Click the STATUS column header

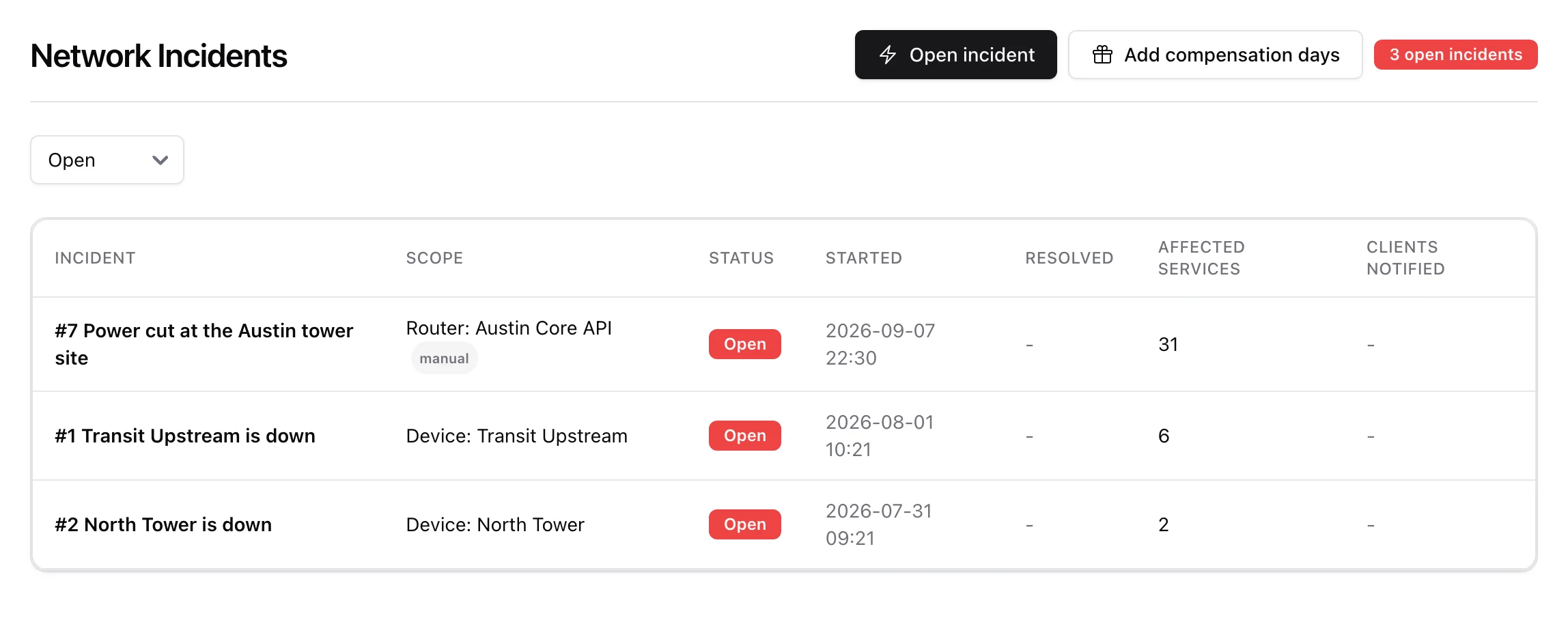tap(741, 258)
